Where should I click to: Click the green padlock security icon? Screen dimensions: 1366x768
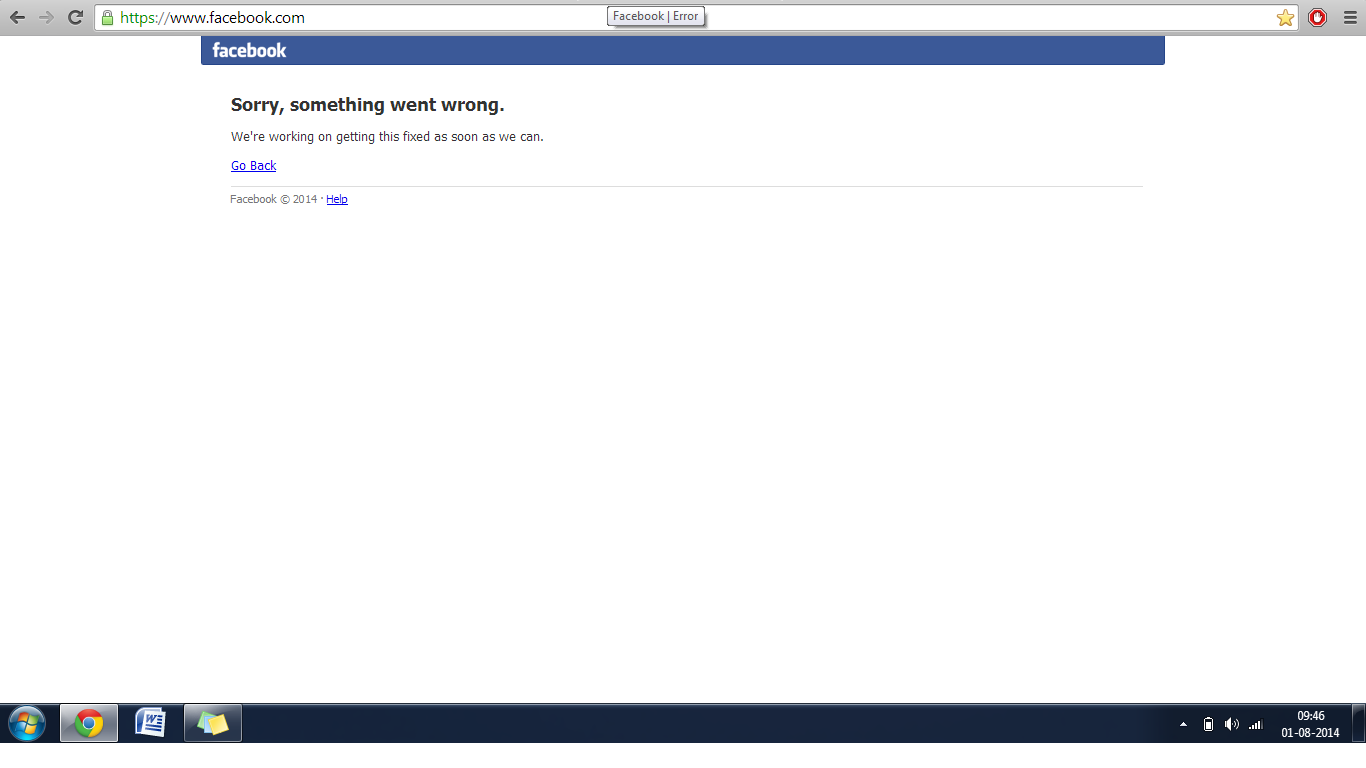coord(108,18)
